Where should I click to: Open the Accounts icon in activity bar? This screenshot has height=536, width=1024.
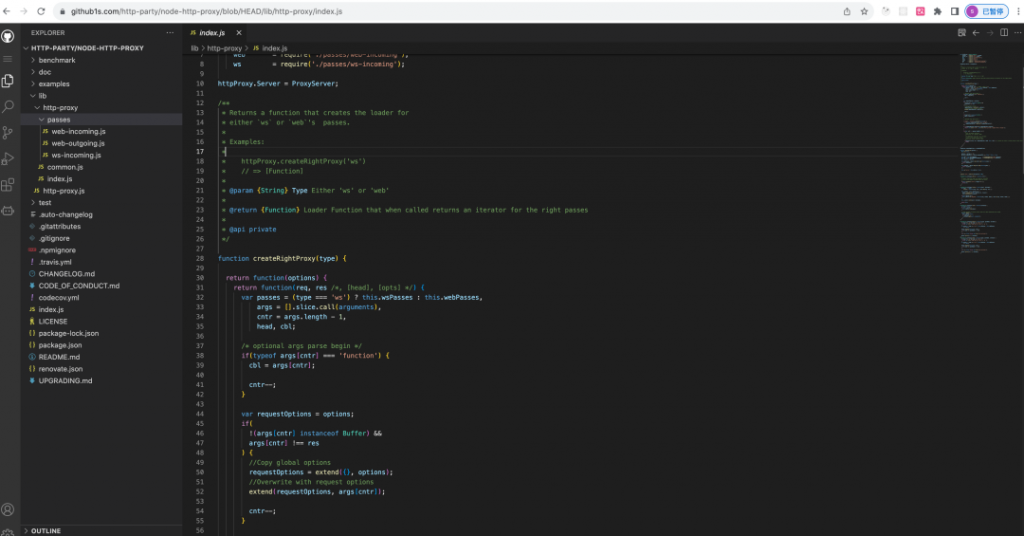click(8, 509)
